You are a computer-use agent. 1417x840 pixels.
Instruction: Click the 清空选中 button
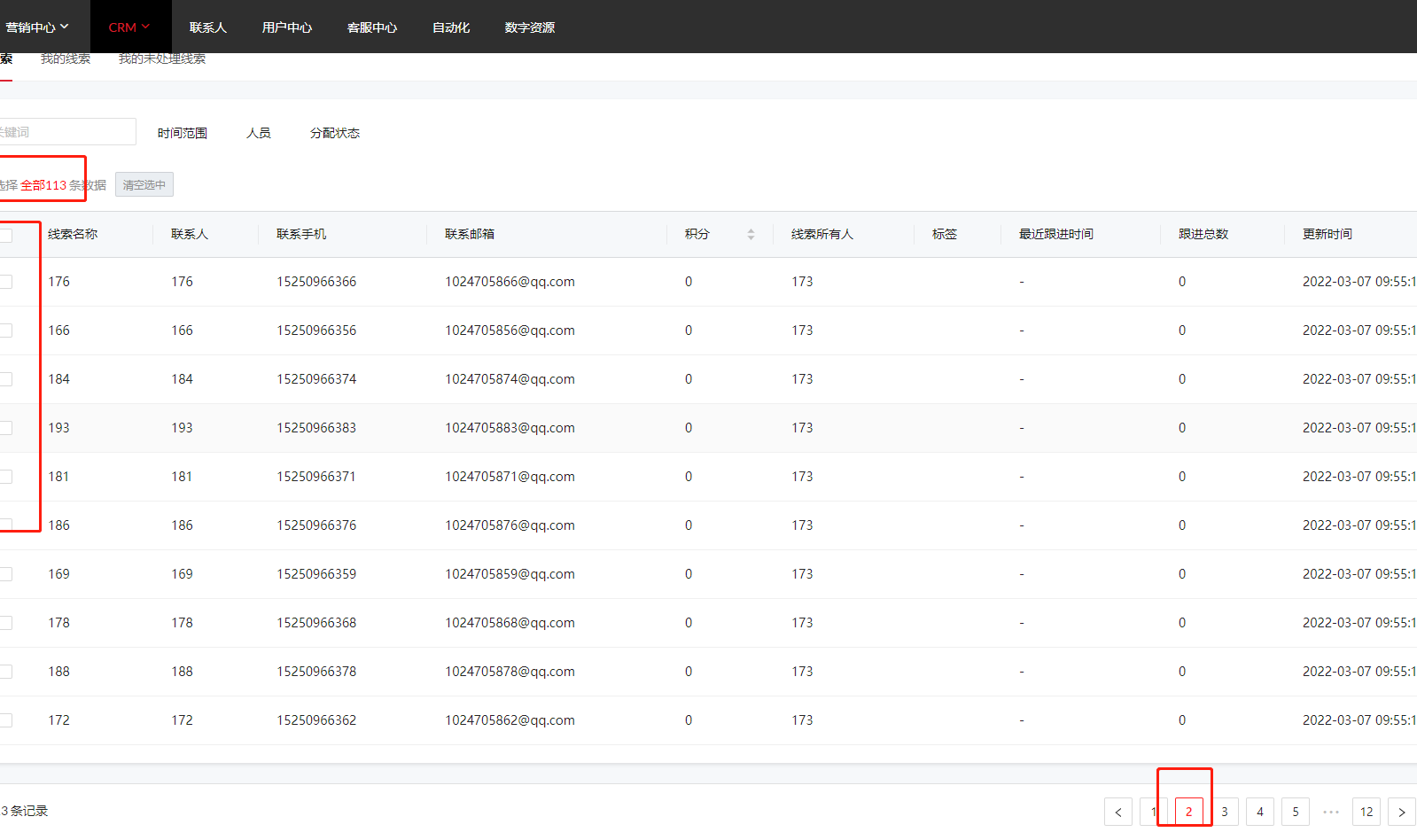pos(144,184)
